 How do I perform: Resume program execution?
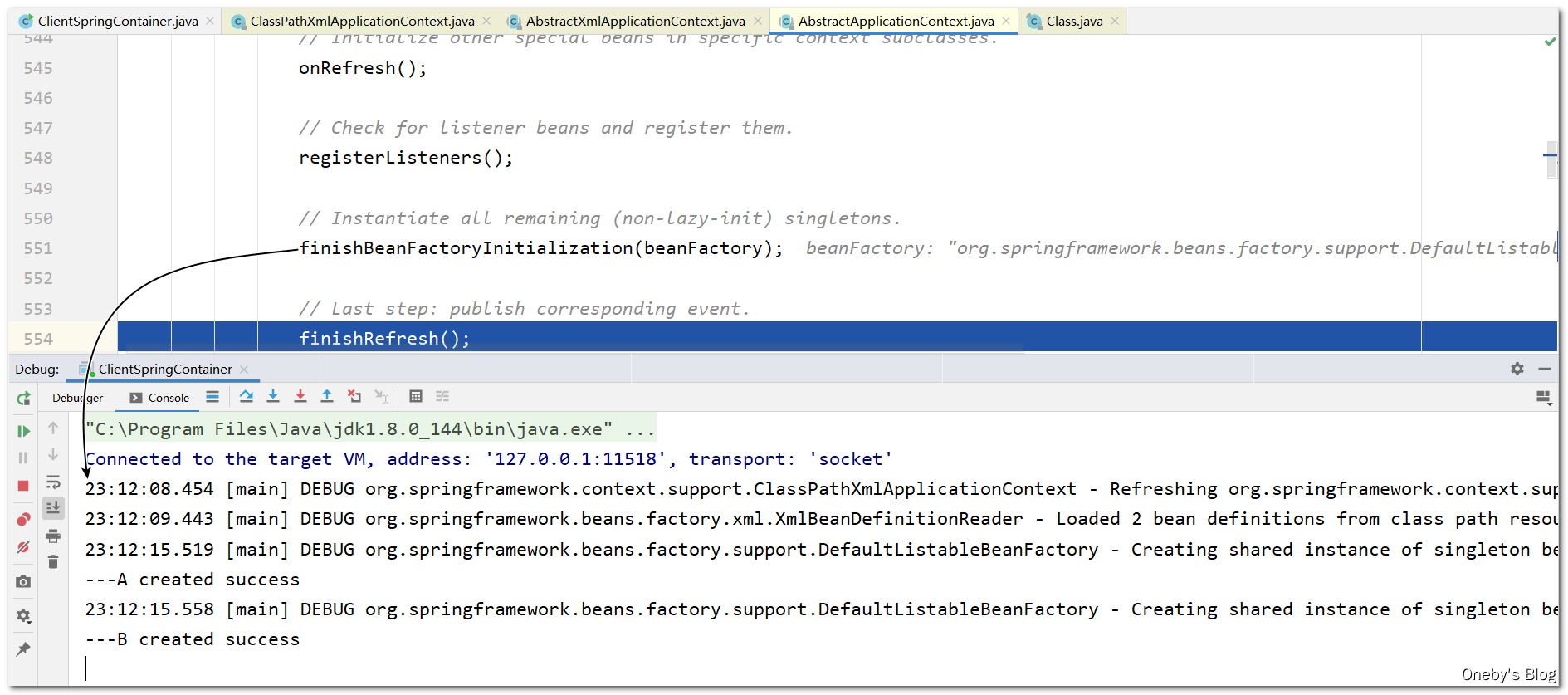(x=23, y=431)
